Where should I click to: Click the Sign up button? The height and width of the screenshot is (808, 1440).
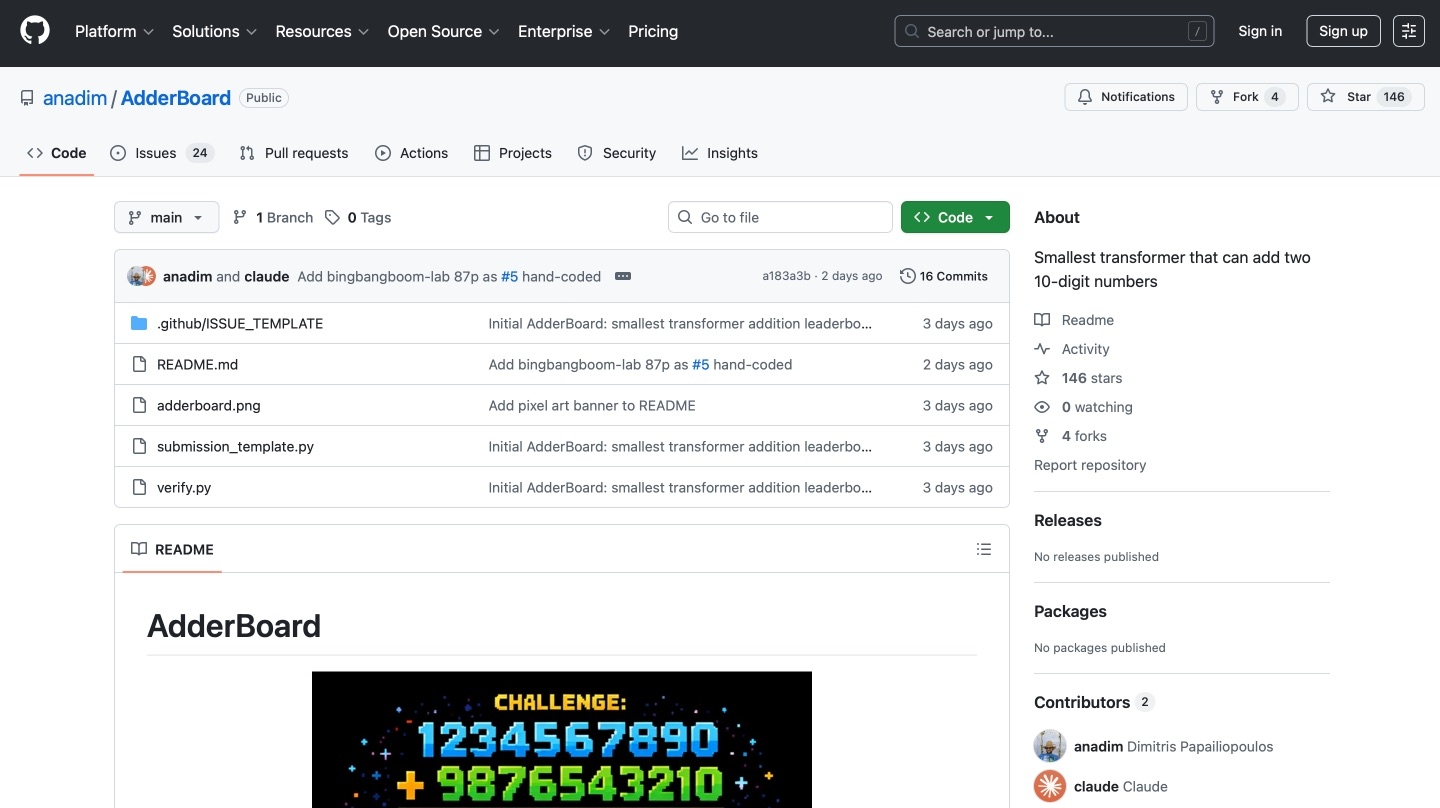point(1342,31)
